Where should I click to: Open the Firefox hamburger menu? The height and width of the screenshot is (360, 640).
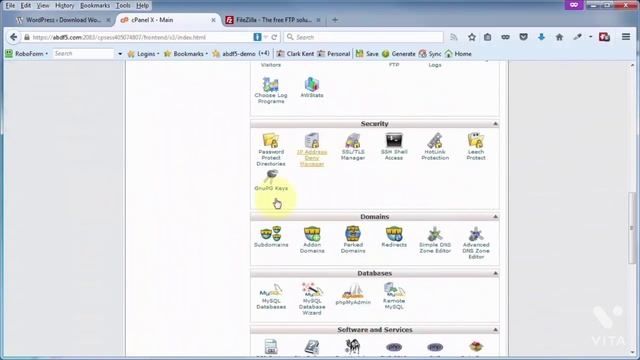(626, 37)
